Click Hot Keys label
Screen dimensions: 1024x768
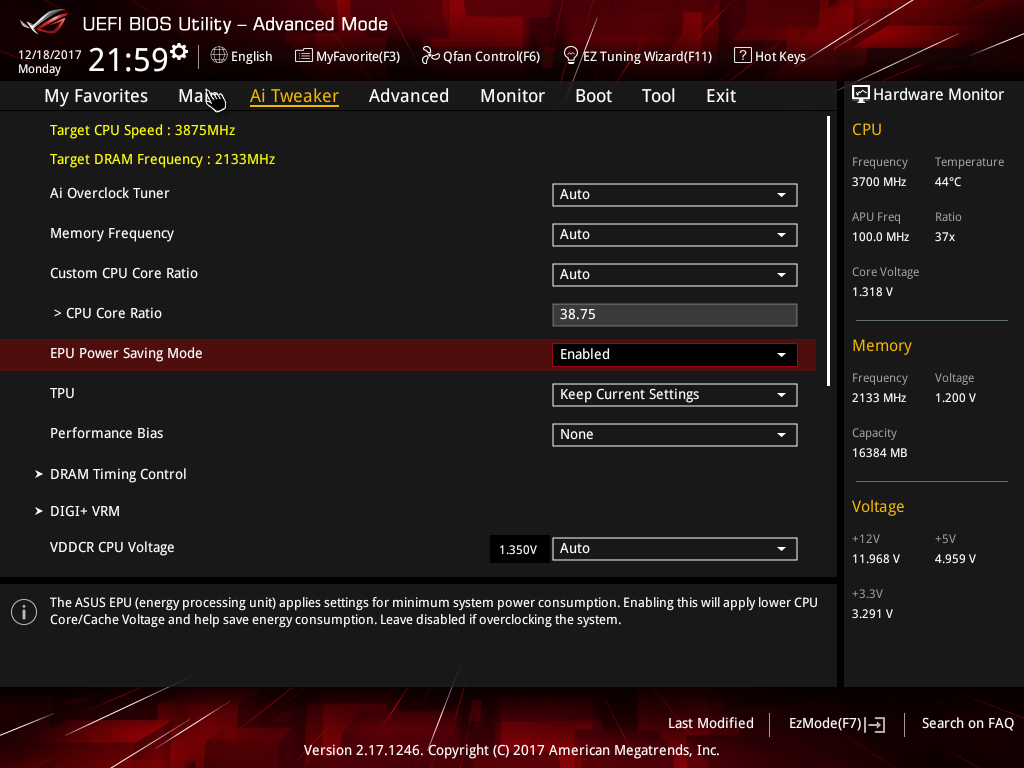tap(780, 57)
